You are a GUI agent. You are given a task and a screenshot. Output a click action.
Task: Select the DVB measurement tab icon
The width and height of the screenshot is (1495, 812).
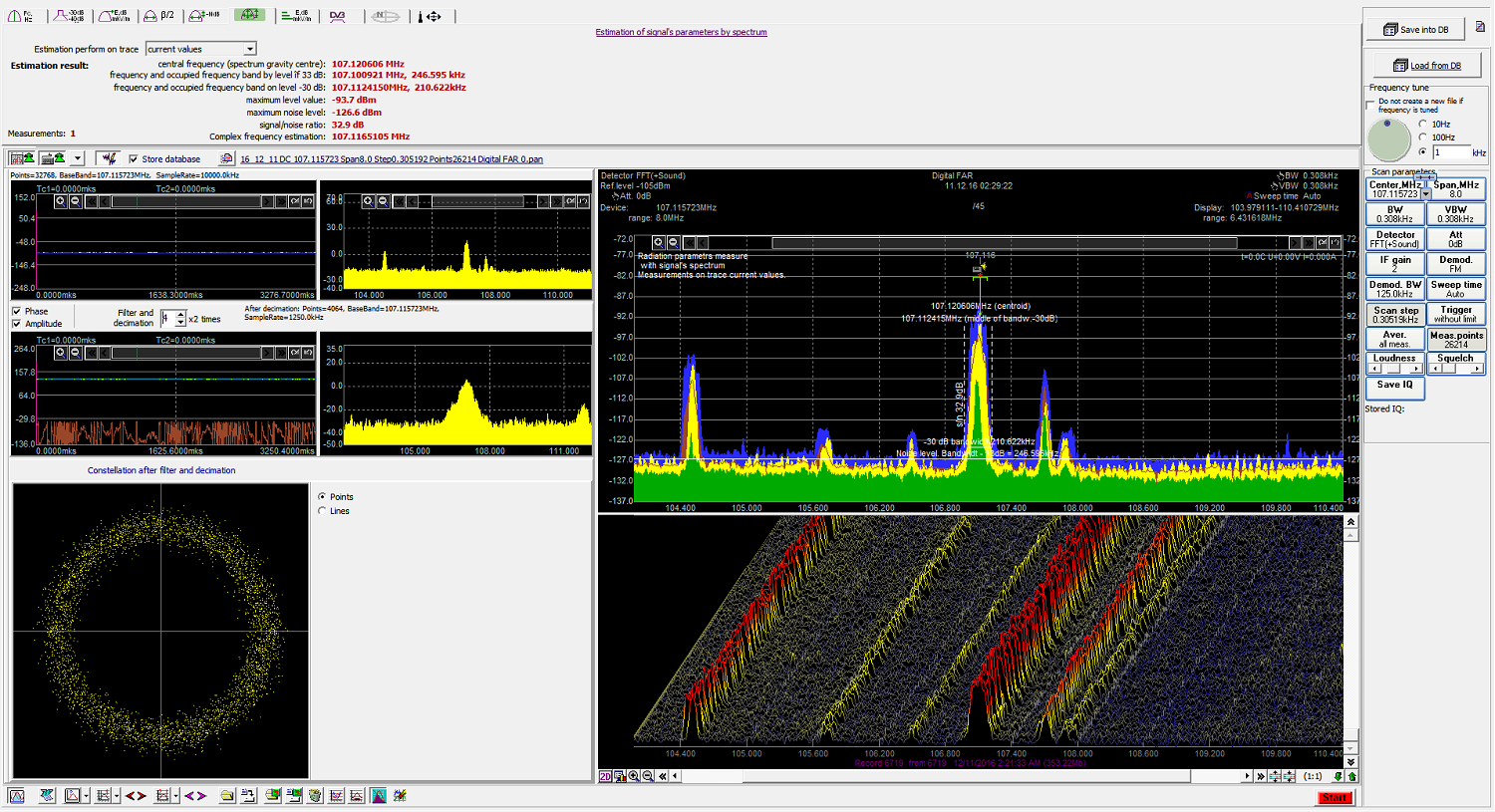pos(338,16)
